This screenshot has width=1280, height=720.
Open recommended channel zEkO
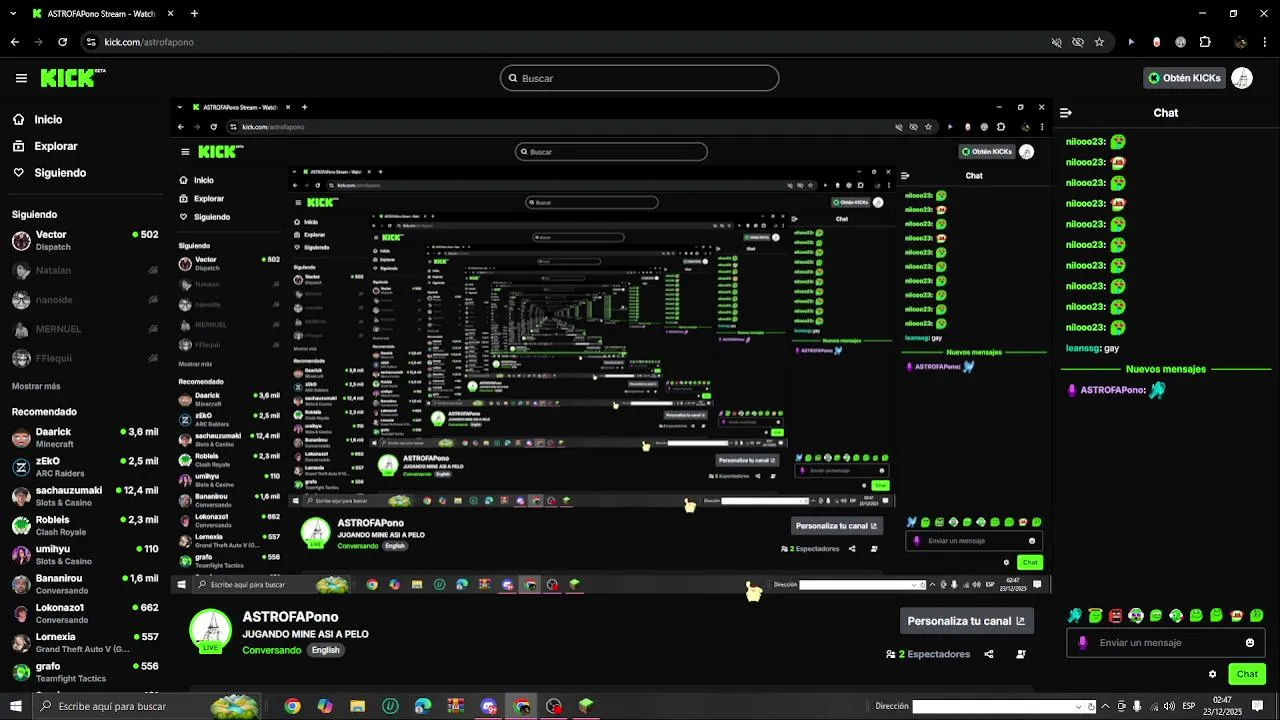pyautogui.click(x=85, y=467)
